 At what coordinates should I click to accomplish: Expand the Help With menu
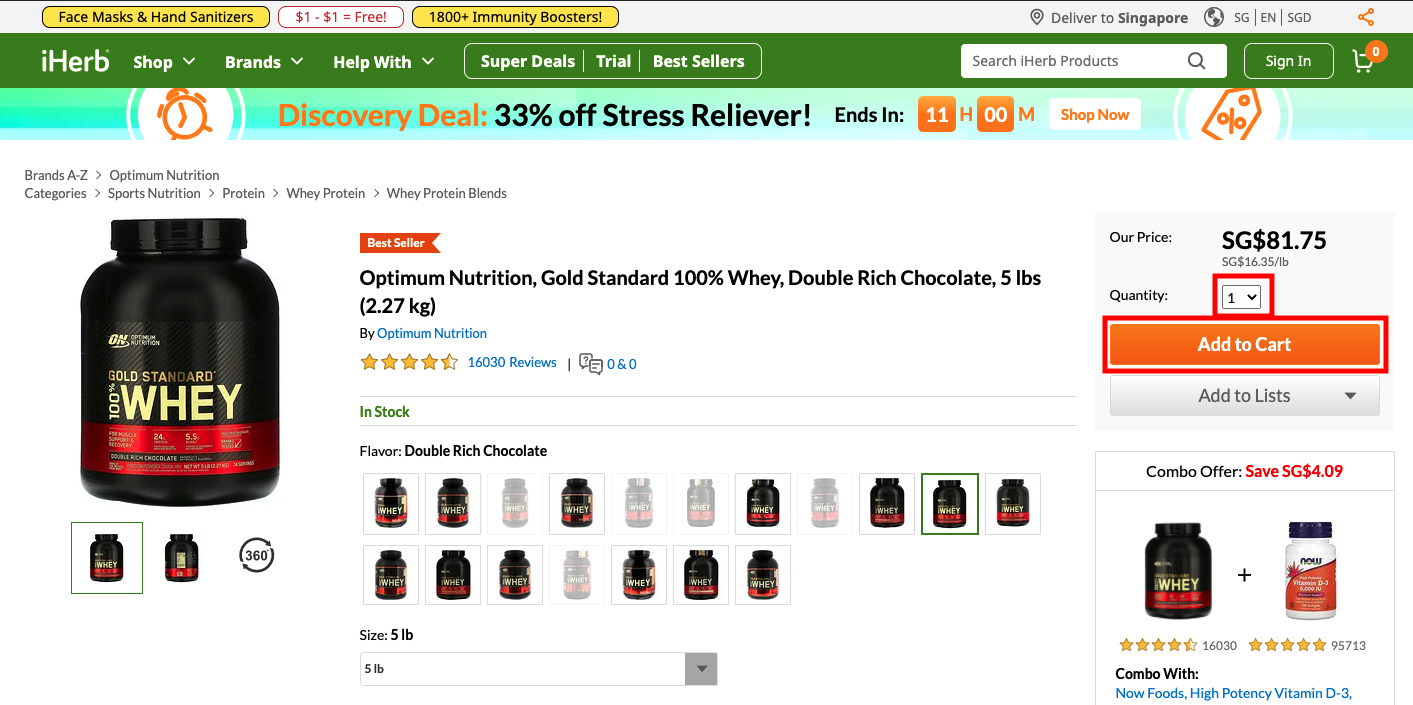(x=384, y=62)
